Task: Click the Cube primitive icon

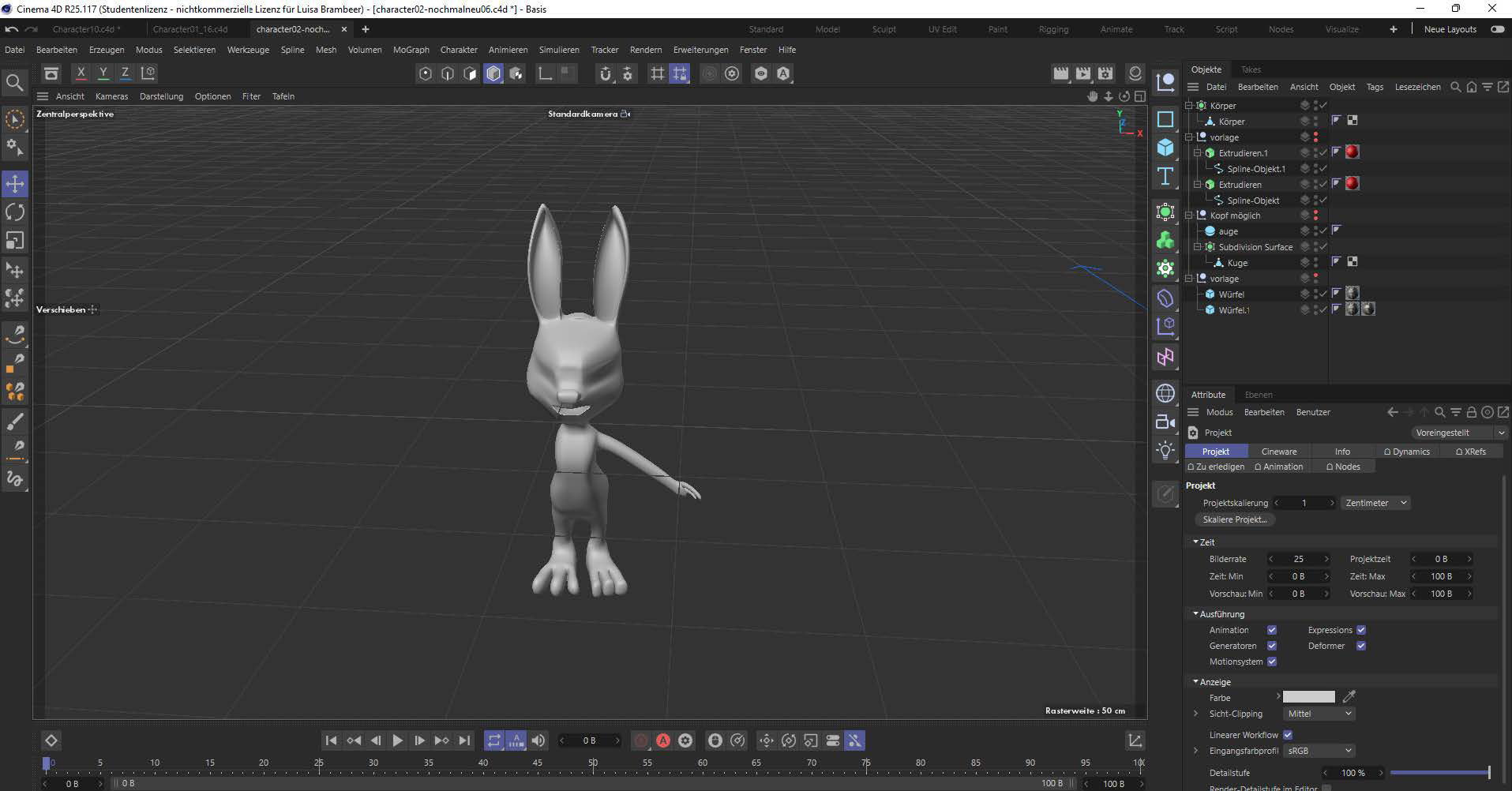Action: pos(1165,148)
